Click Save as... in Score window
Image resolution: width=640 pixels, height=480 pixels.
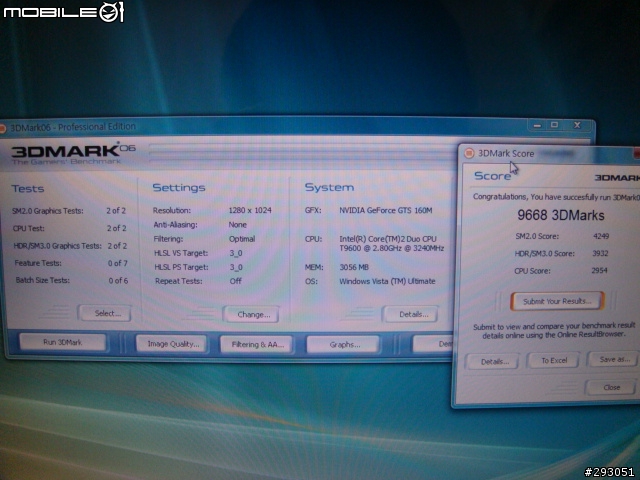[x=613, y=359]
